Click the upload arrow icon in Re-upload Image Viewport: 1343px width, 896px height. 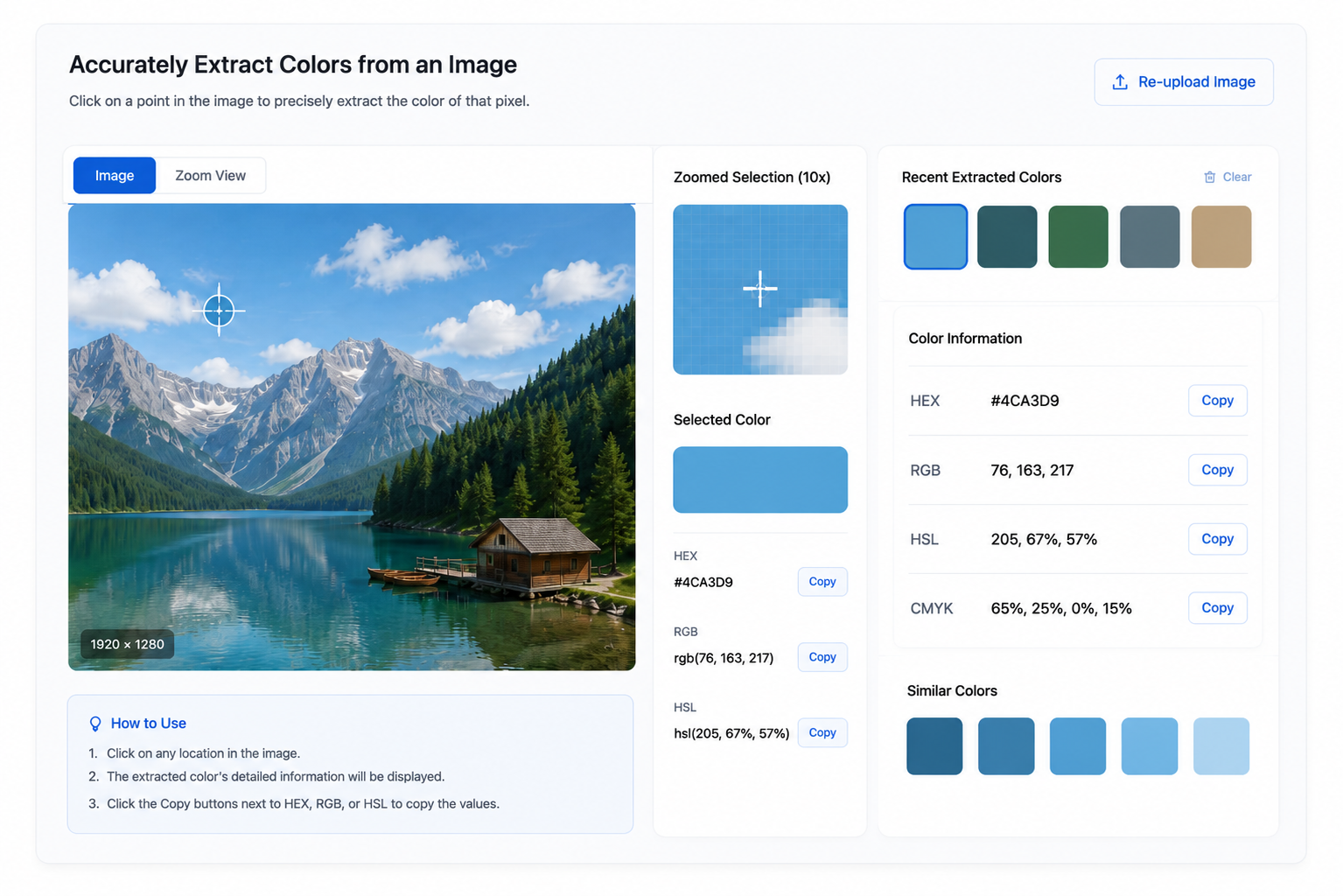pos(1120,82)
